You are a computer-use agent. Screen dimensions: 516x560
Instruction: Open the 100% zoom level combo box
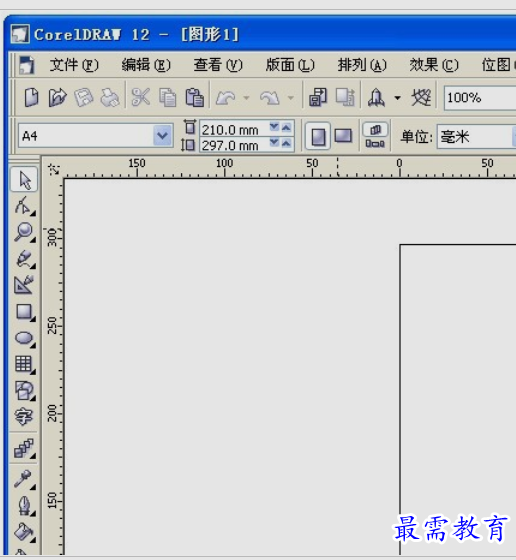point(480,98)
